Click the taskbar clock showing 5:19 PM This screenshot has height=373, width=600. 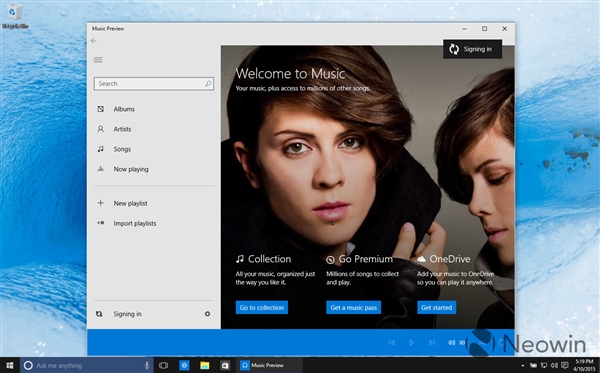(x=585, y=365)
